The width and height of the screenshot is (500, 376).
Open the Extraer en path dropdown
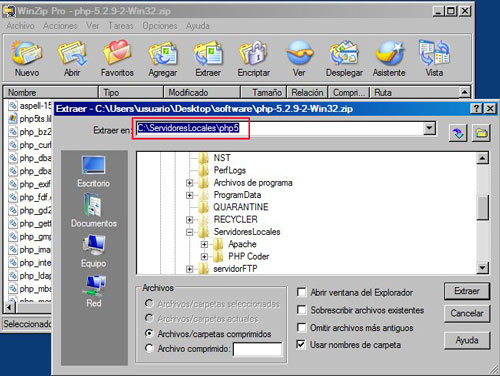point(429,128)
